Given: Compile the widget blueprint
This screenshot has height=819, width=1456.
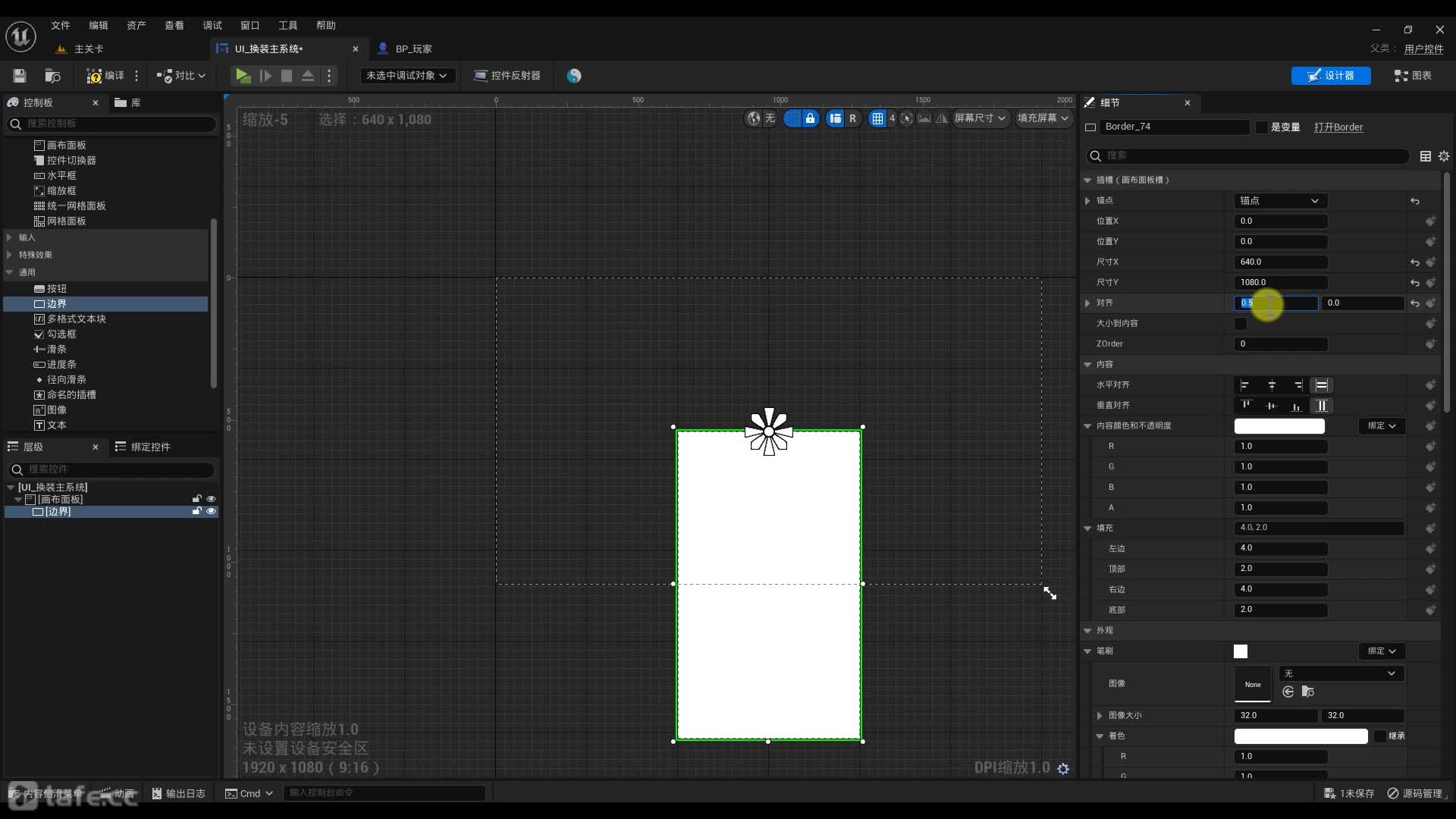Looking at the screenshot, I should click(x=105, y=76).
